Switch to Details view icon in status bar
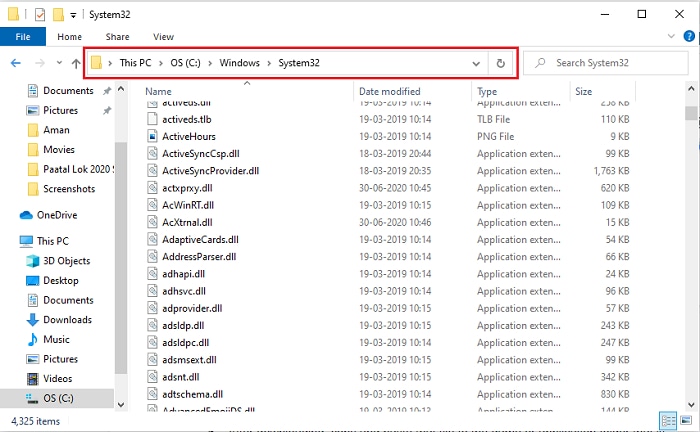 (668, 421)
